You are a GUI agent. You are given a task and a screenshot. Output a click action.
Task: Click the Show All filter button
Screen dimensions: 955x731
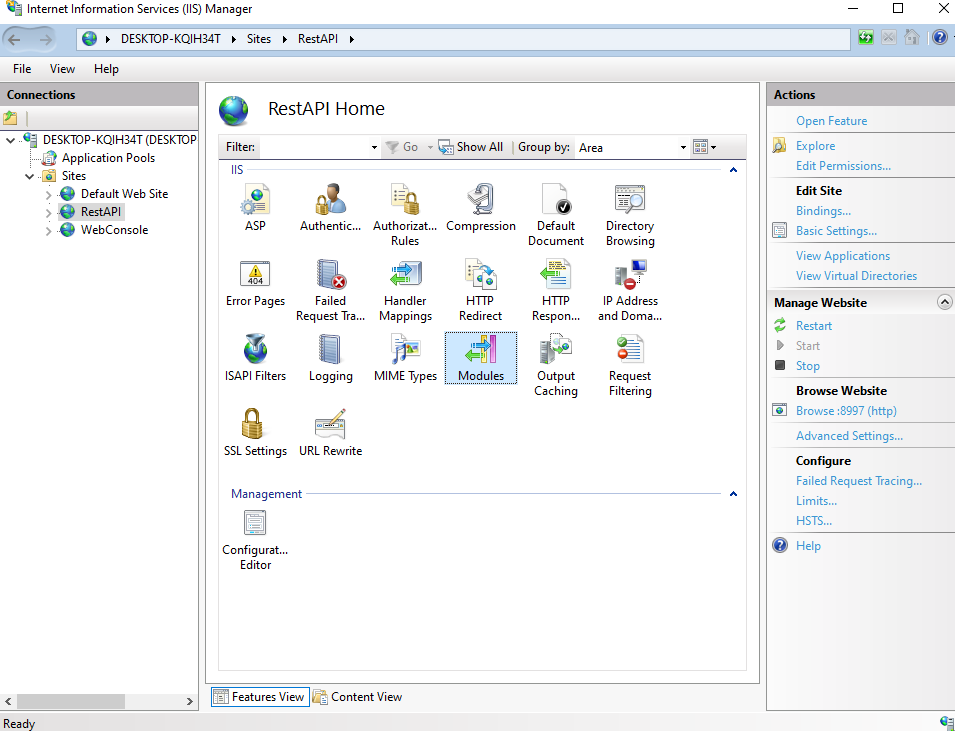[x=471, y=147]
